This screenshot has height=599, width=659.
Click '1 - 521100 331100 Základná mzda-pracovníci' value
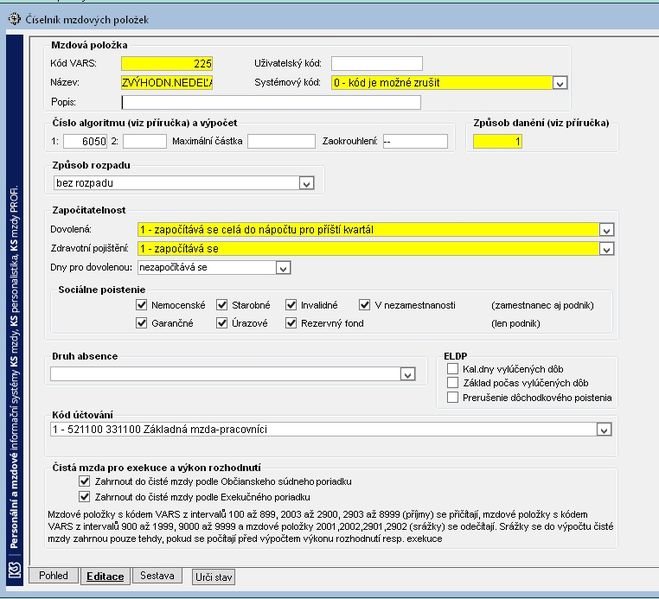pos(160,430)
